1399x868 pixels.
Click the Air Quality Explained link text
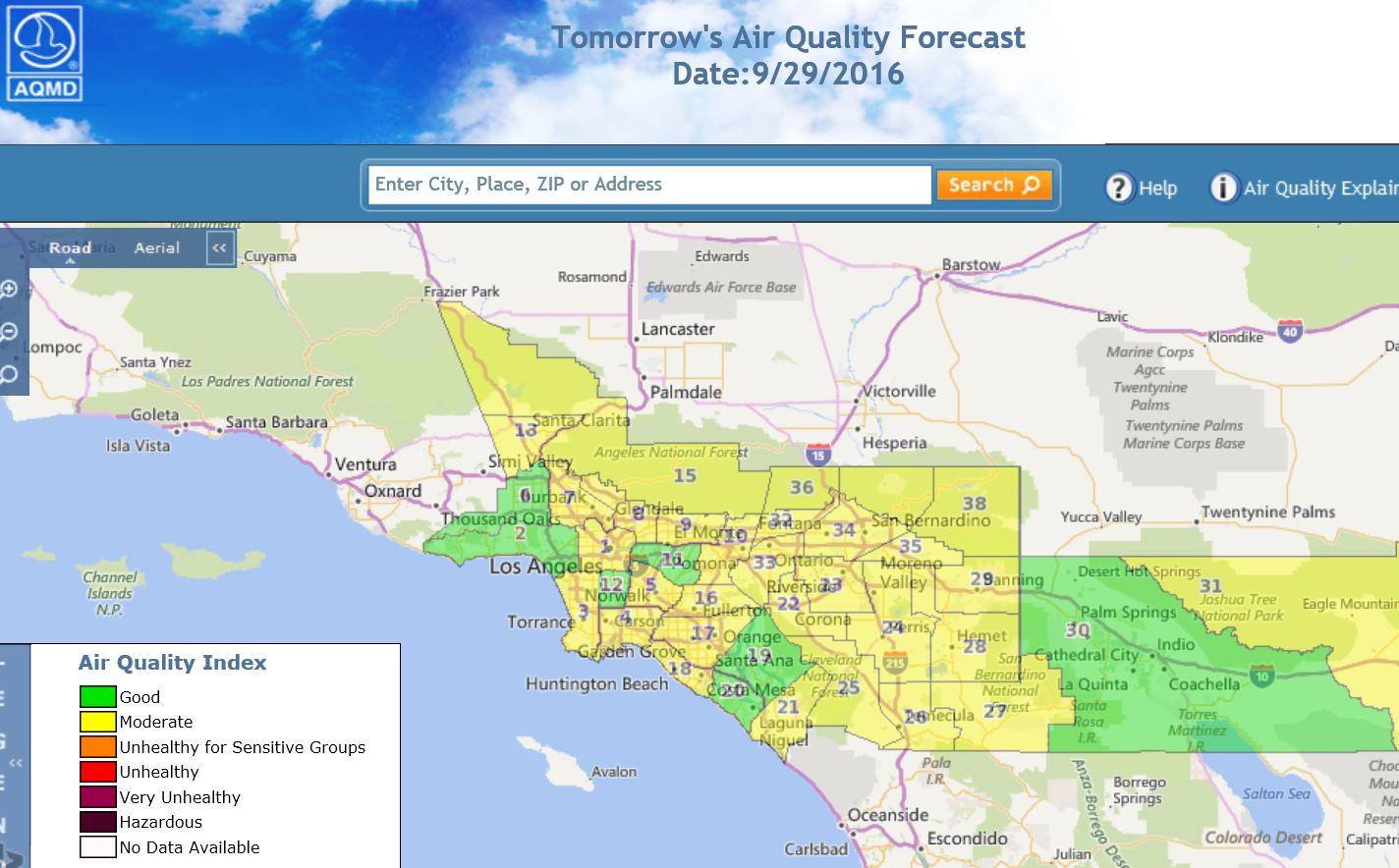(x=1320, y=189)
